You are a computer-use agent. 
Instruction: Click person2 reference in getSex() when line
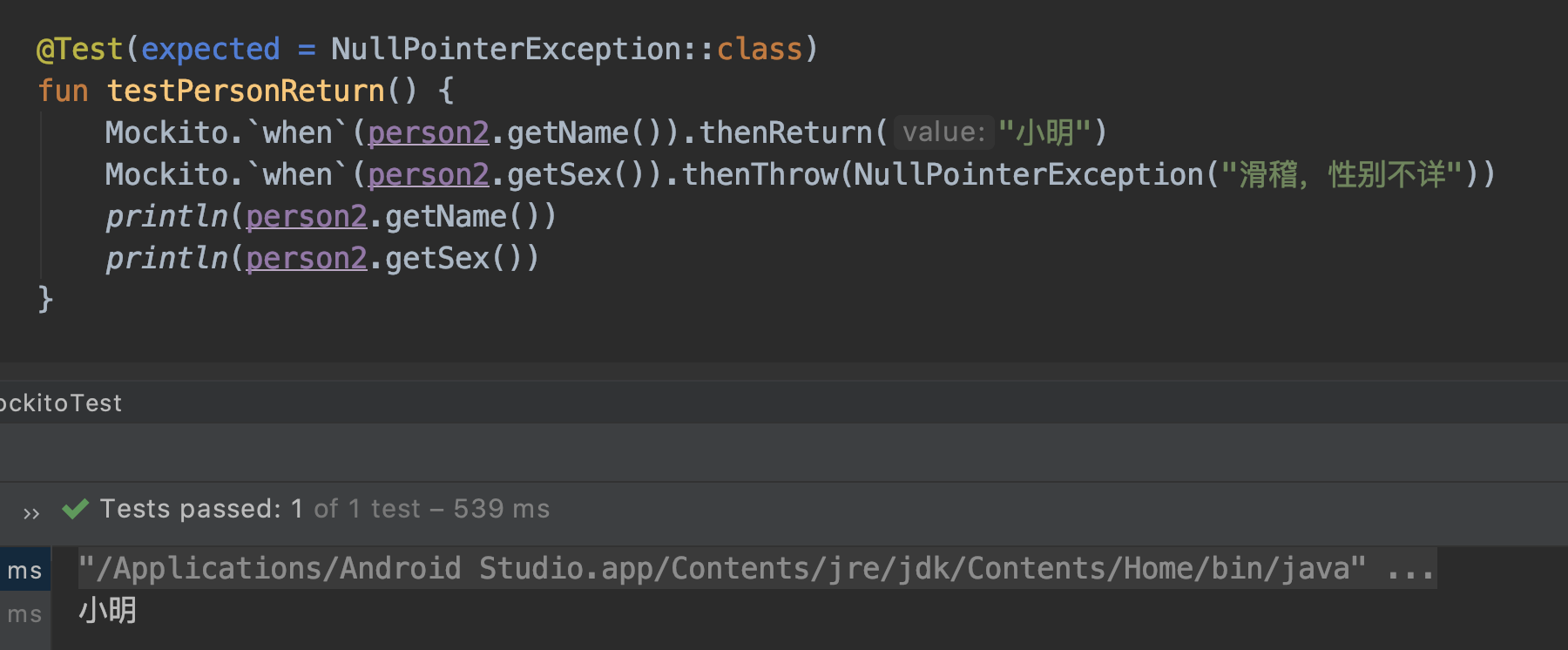tap(429, 175)
